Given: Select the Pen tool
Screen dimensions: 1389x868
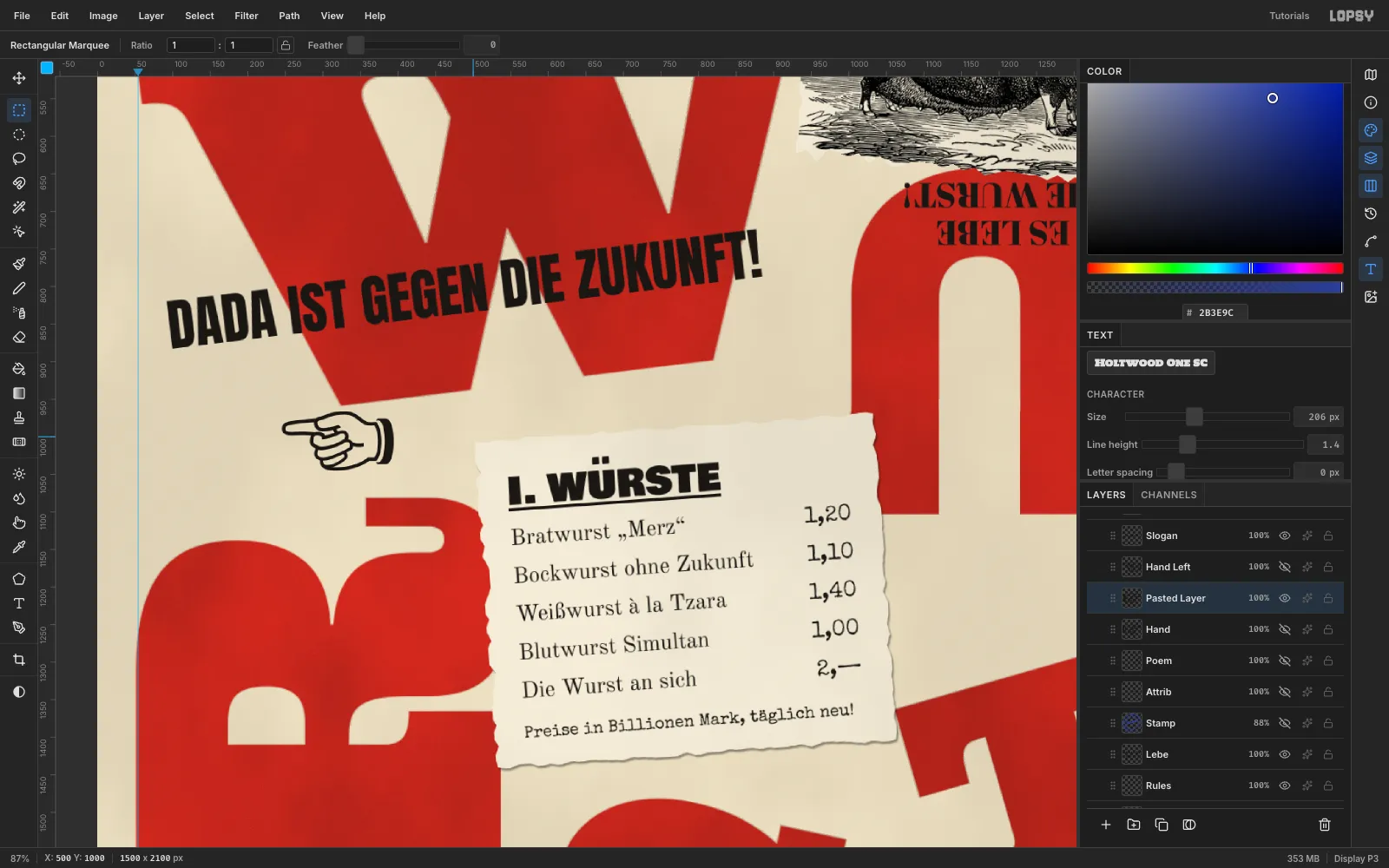Looking at the screenshot, I should coord(19,628).
